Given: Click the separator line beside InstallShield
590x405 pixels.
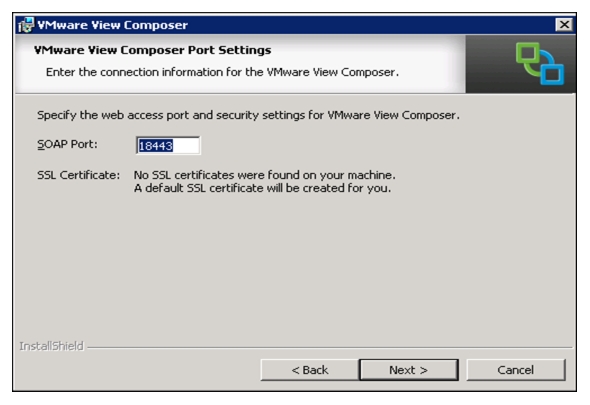Looking at the screenshot, I should pos(329,347).
